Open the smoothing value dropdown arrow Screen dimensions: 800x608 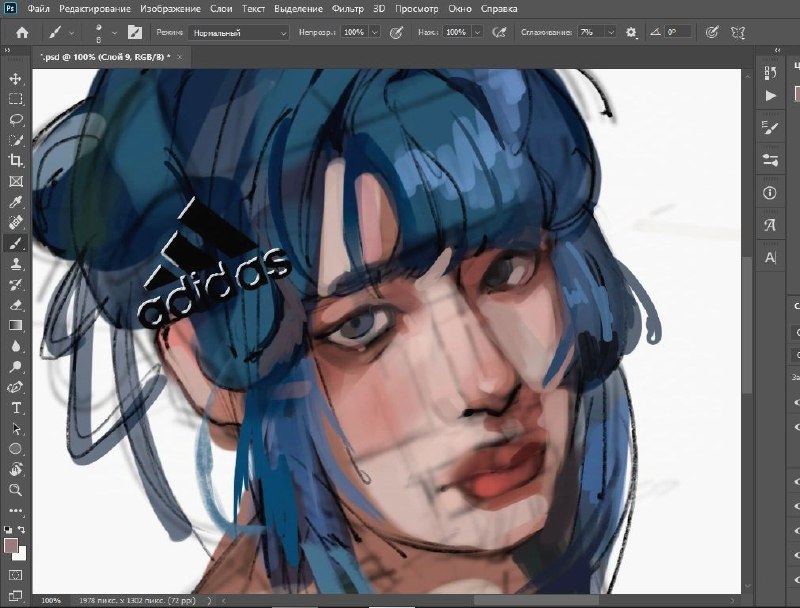point(610,32)
